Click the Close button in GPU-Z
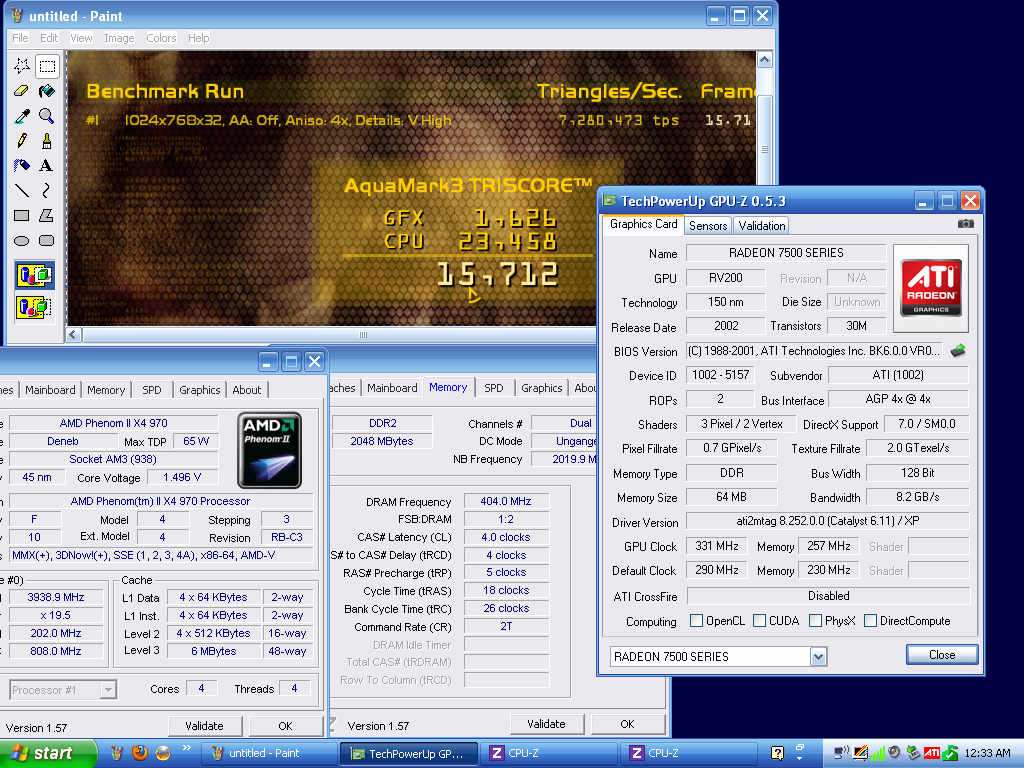The width and height of the screenshot is (1024, 768). (942, 654)
